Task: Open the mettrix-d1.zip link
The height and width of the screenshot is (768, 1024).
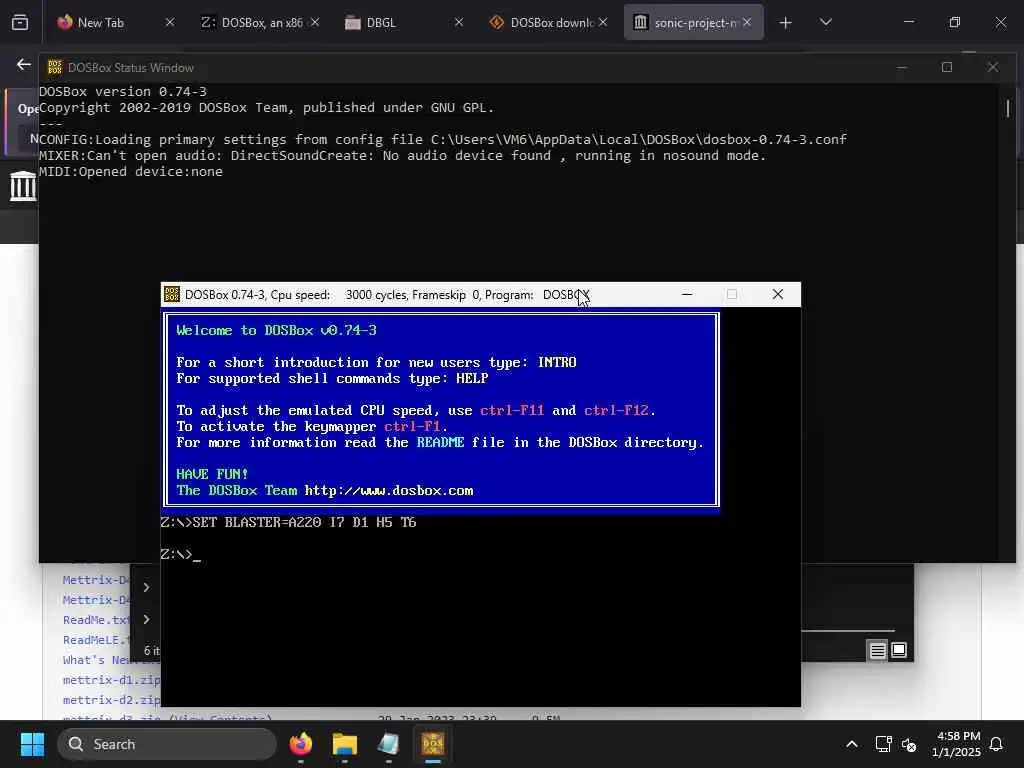Action: click(x=111, y=680)
